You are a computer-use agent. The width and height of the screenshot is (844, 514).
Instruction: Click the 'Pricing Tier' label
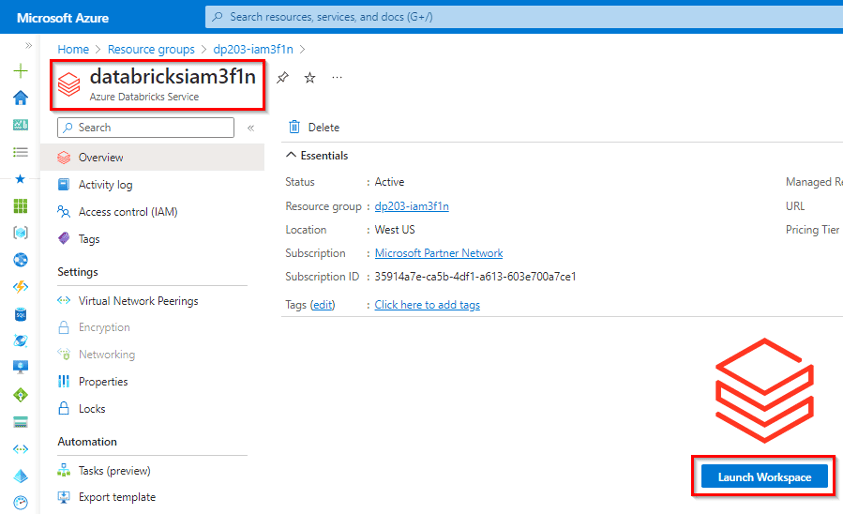(812, 230)
